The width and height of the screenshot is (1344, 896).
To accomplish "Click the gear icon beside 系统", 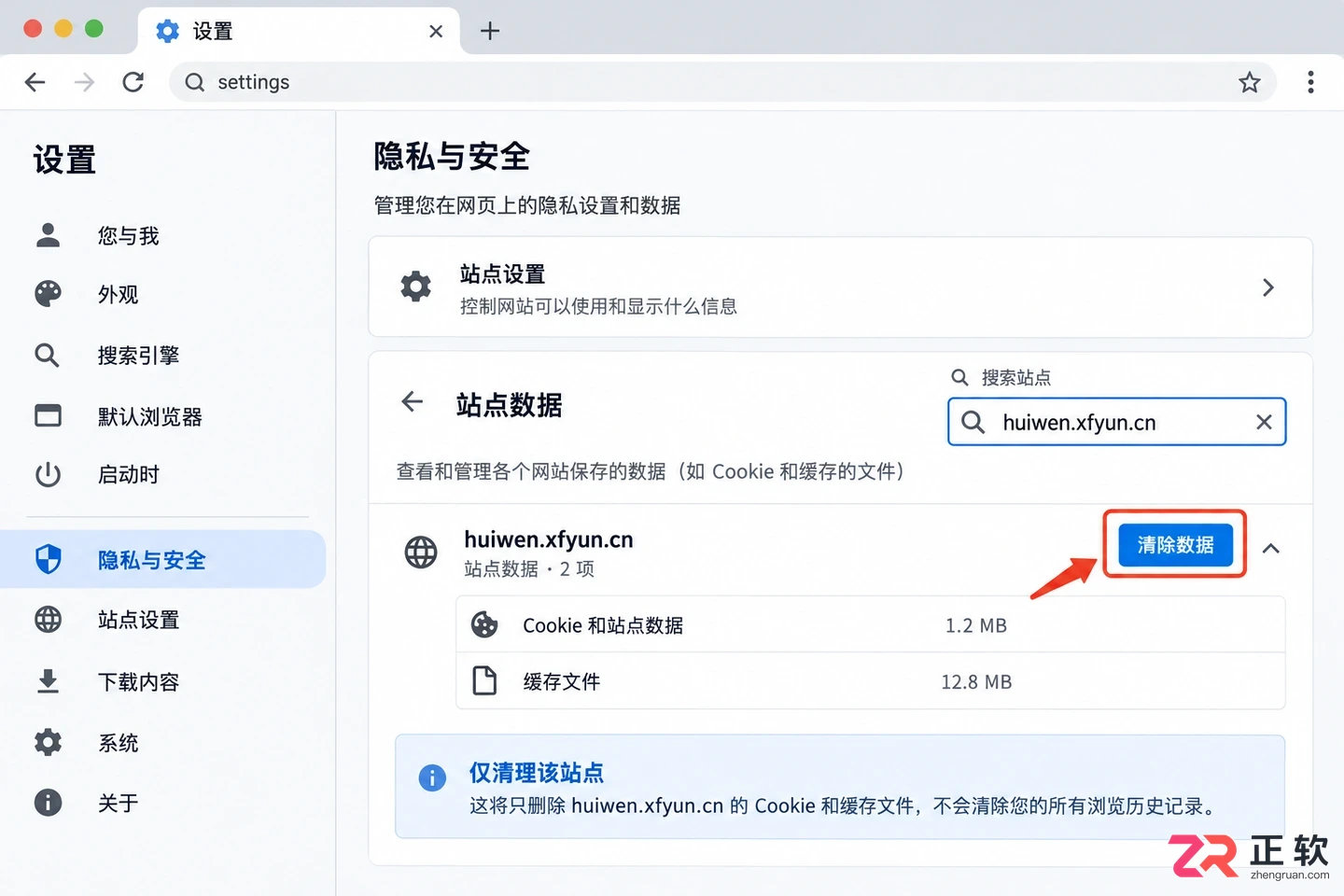I will point(48,742).
